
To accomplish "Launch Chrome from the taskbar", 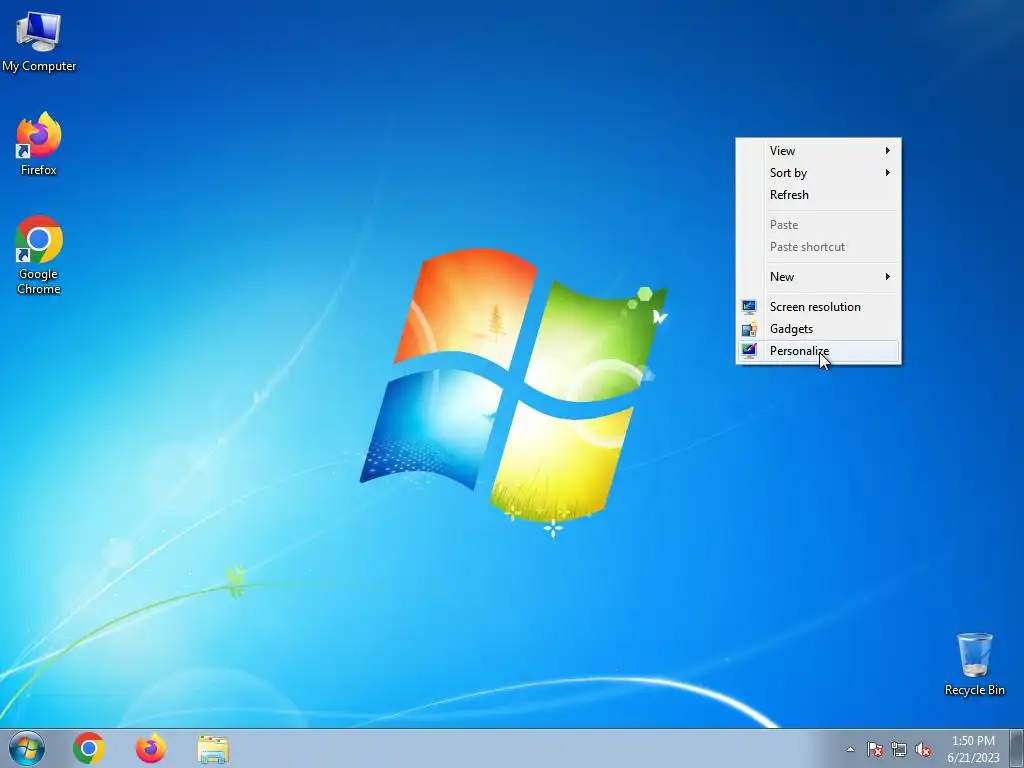I will click(x=89, y=748).
